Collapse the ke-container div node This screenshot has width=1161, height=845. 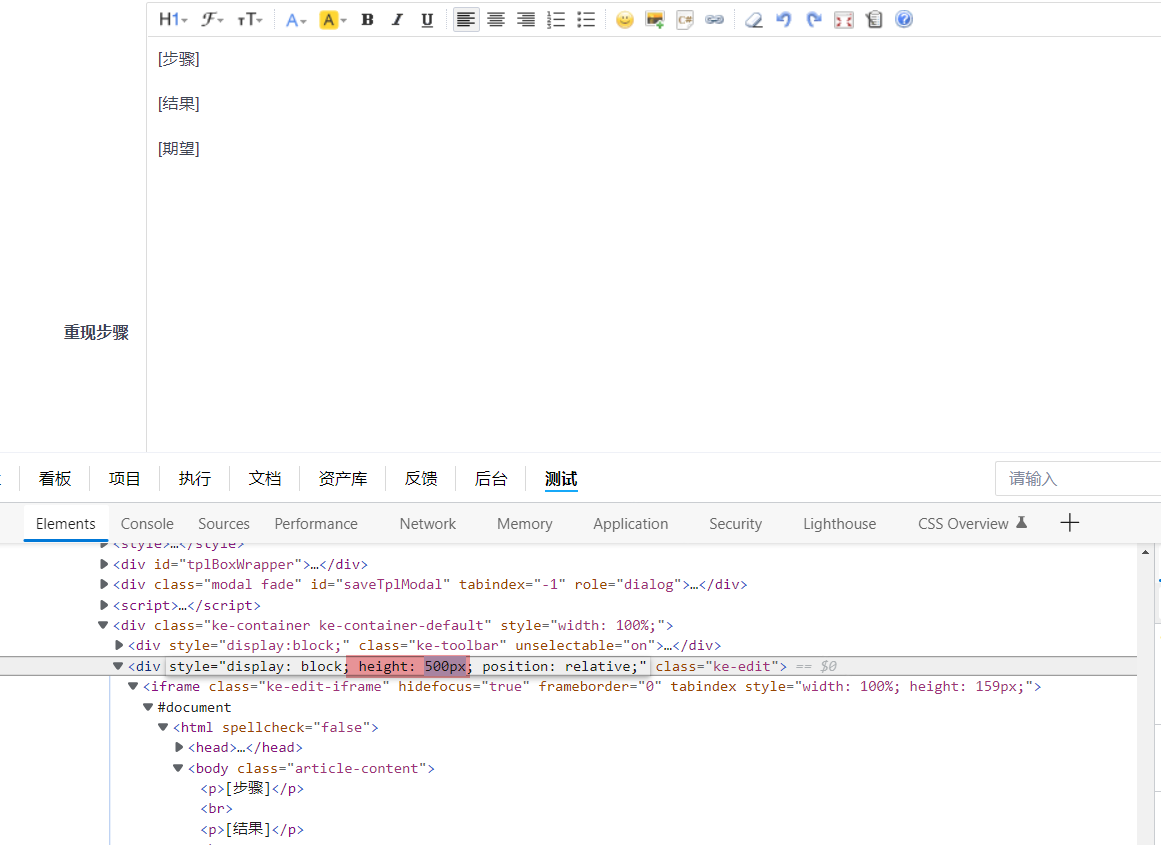coord(103,625)
